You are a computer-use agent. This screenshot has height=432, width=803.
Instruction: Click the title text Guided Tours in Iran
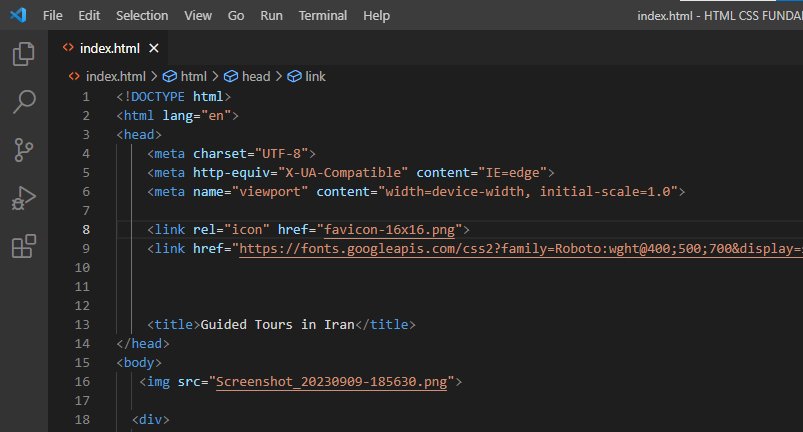pyautogui.click(x=278, y=325)
